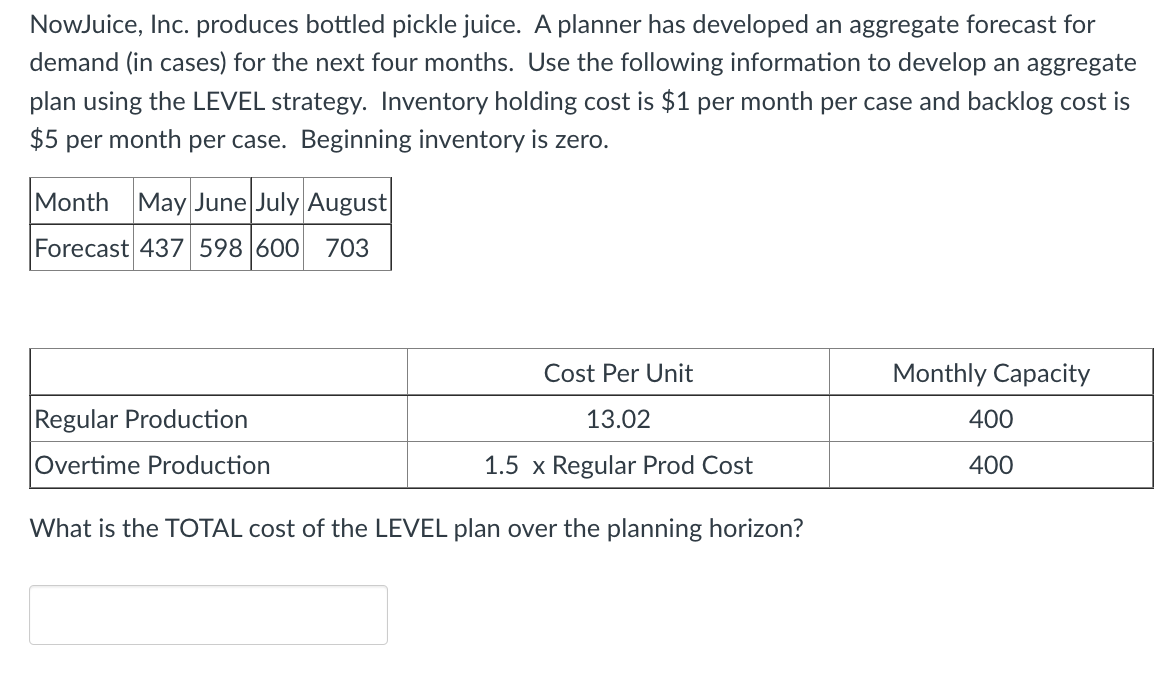Click the June column header
The height and width of the screenshot is (676, 1162).
point(217,202)
